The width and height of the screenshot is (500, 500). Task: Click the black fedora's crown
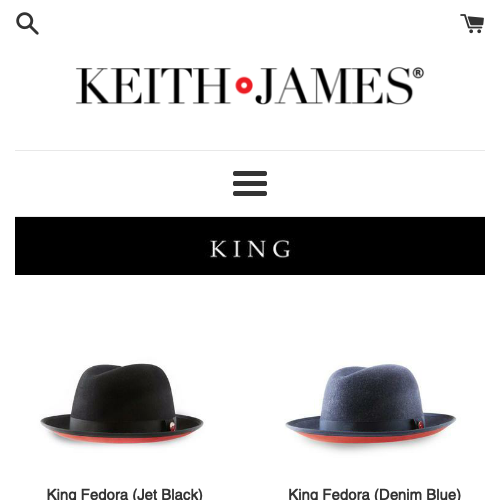click(123, 390)
